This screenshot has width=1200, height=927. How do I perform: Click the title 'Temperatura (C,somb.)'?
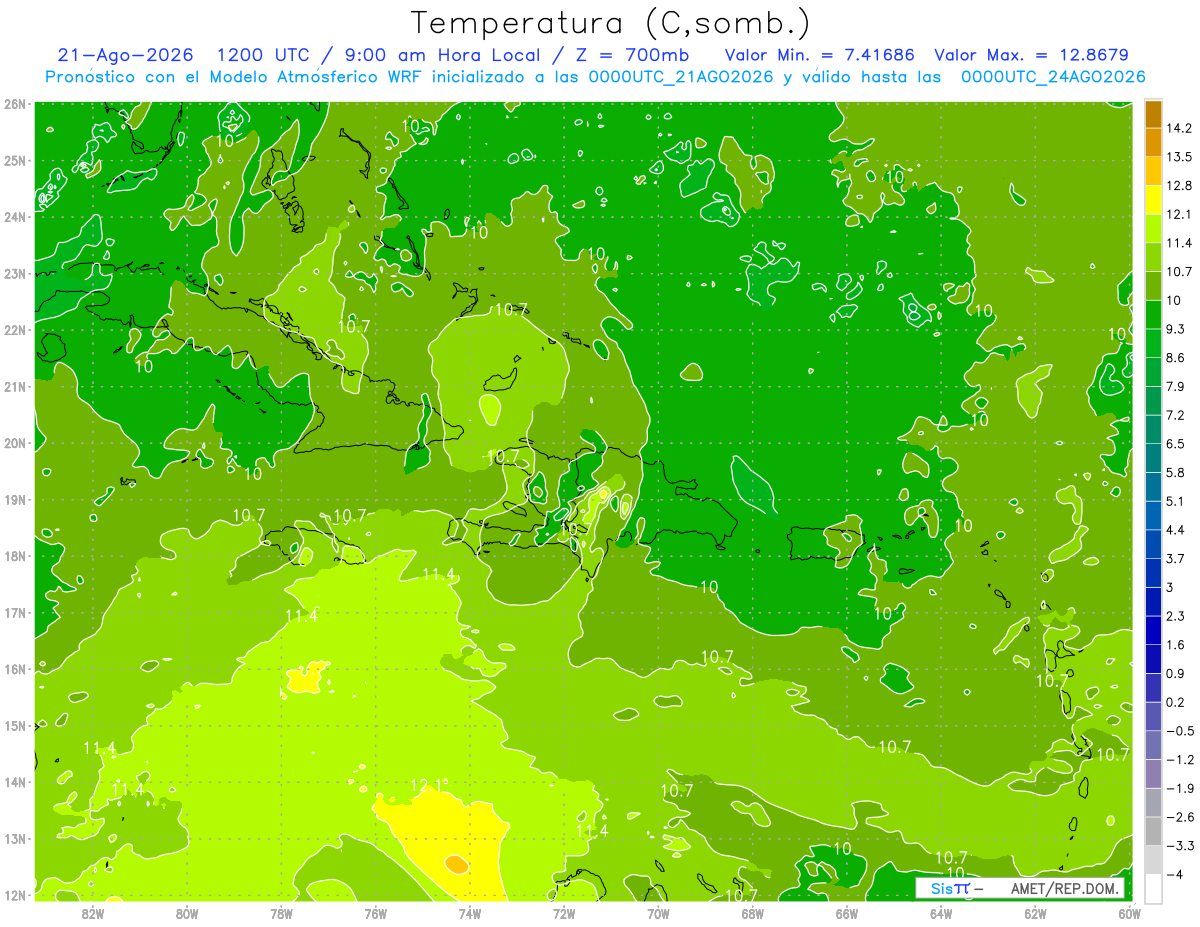(x=611, y=23)
